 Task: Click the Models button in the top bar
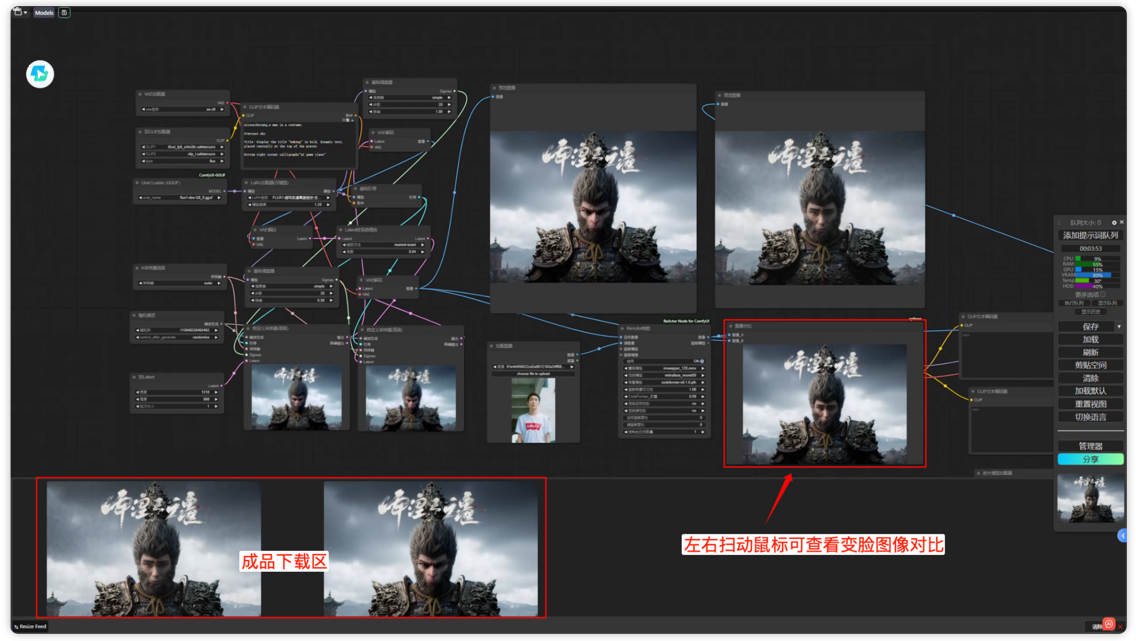(x=44, y=12)
